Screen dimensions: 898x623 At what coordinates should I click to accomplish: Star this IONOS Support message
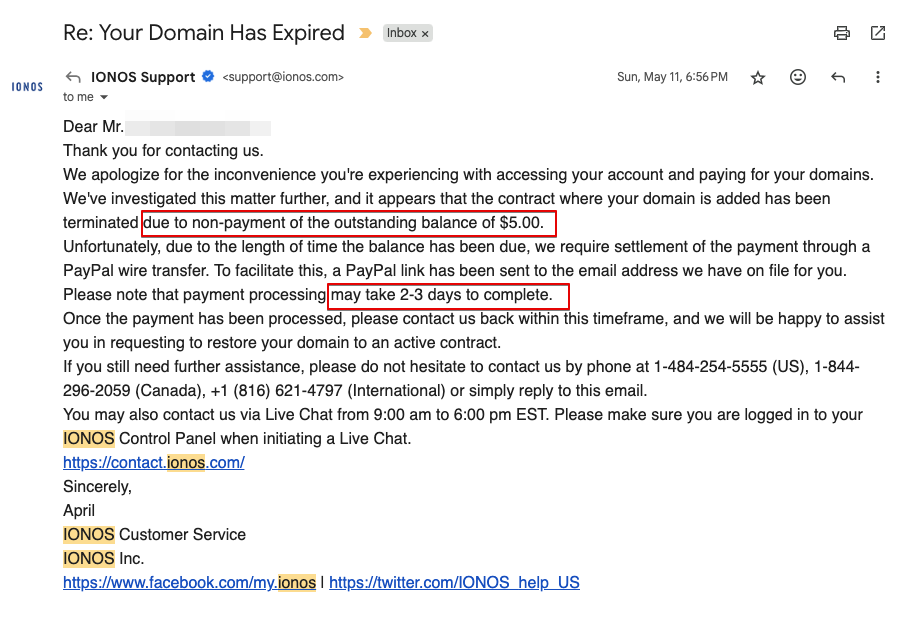758,77
